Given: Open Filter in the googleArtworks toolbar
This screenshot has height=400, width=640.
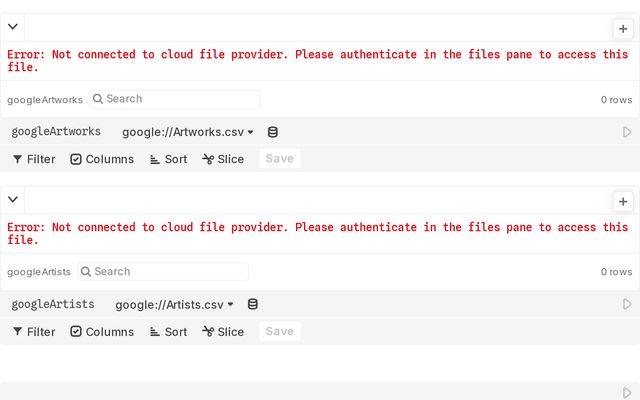Looking at the screenshot, I should (x=34, y=159).
